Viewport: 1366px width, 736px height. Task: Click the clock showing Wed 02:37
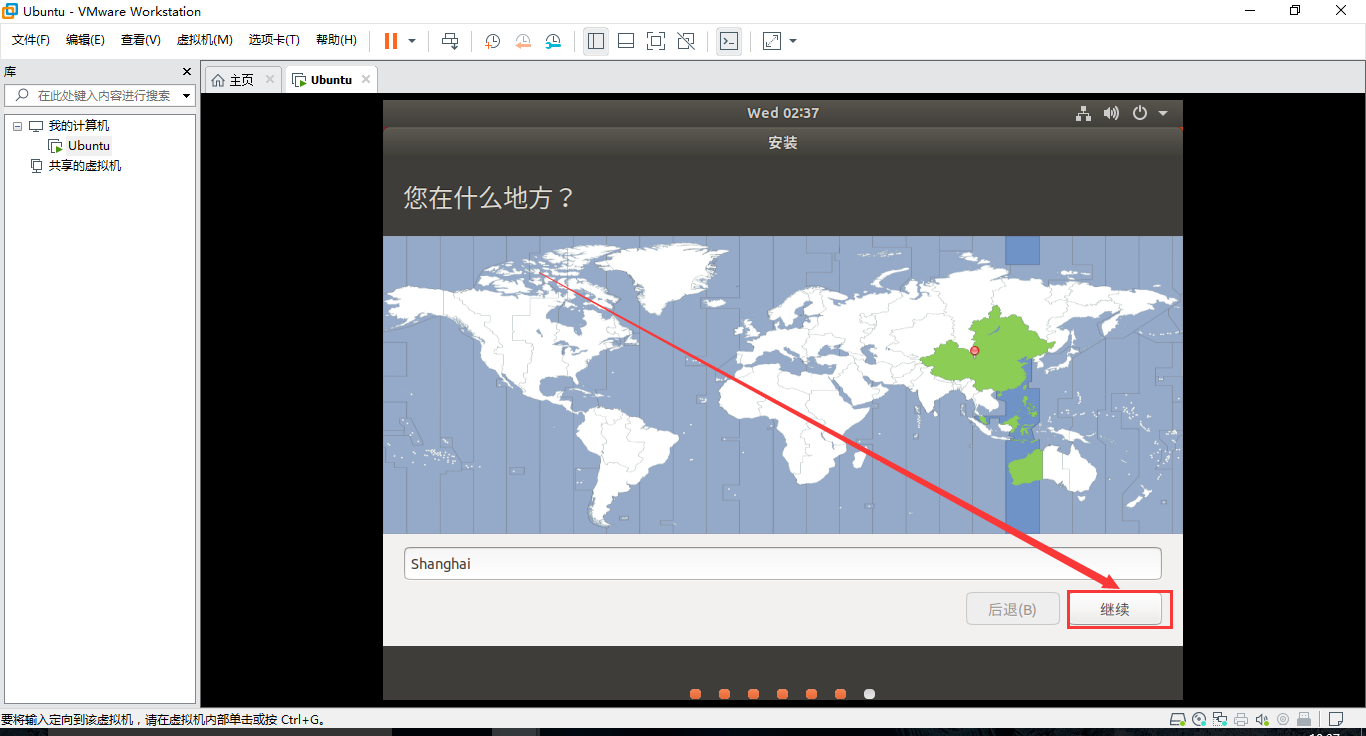pyautogui.click(x=783, y=113)
